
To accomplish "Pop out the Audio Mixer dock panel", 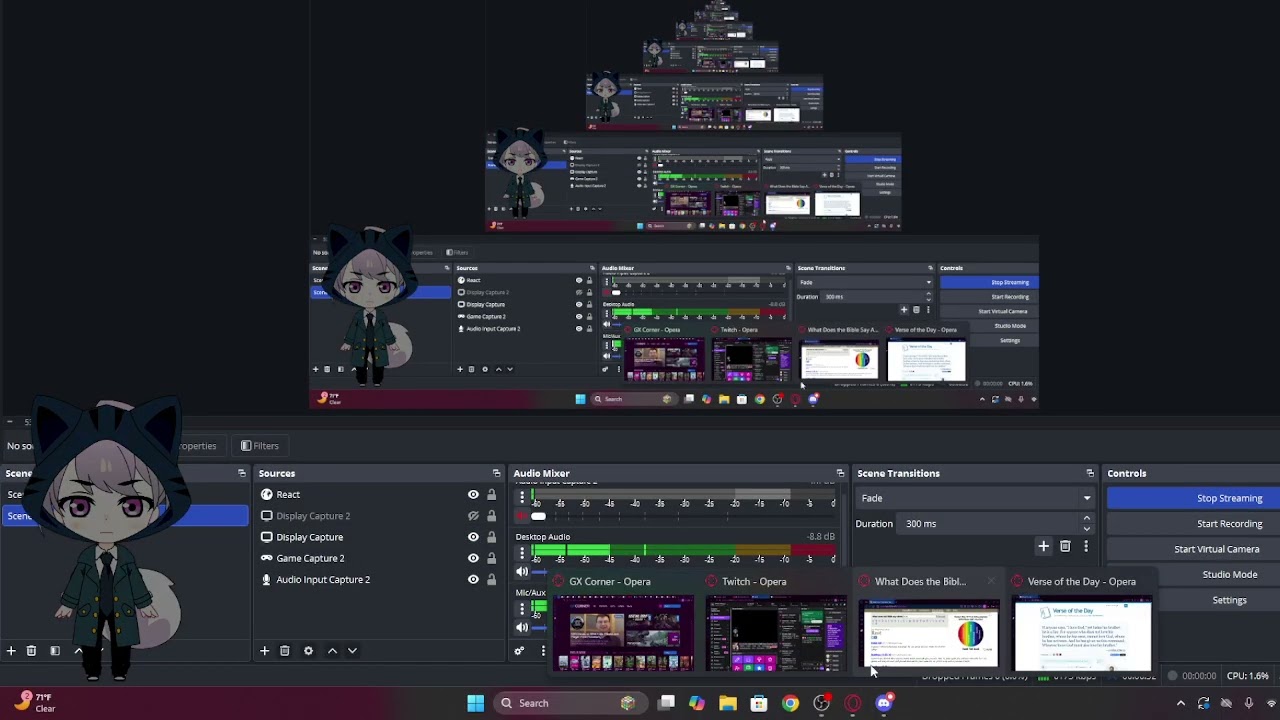I will tap(840, 473).
